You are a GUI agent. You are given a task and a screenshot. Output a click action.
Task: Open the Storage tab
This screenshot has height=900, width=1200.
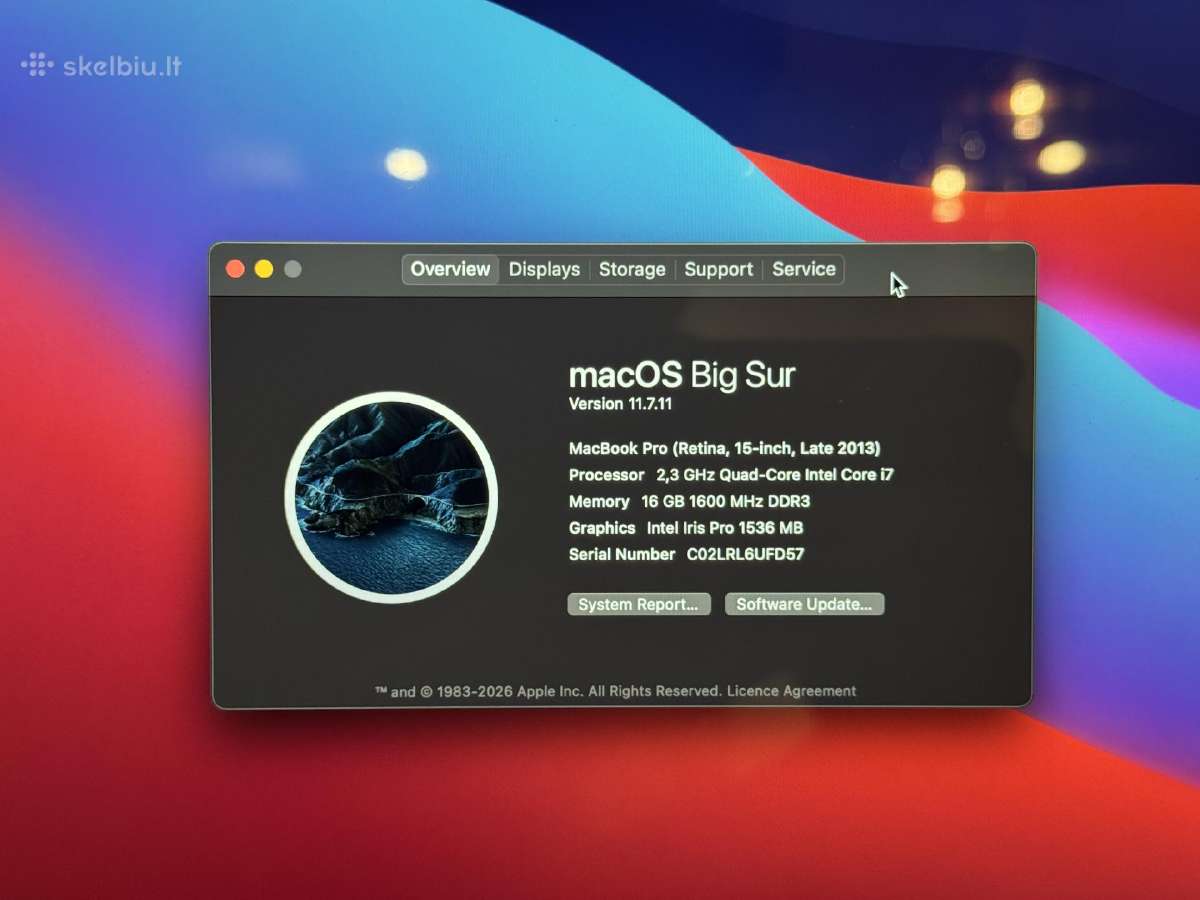(x=632, y=269)
